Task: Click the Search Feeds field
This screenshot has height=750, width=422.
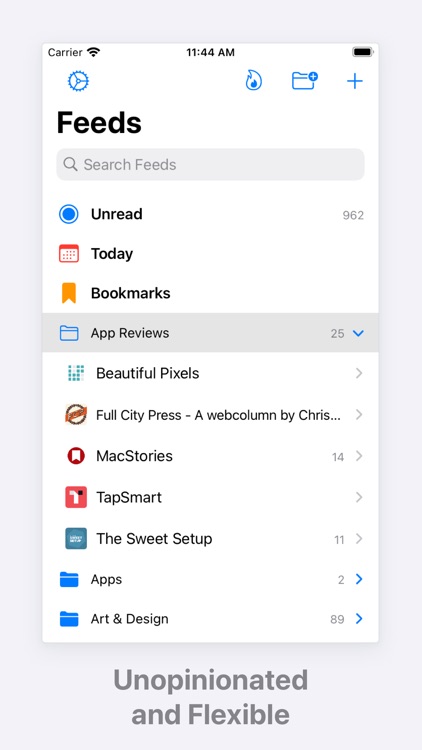Action: point(211,165)
